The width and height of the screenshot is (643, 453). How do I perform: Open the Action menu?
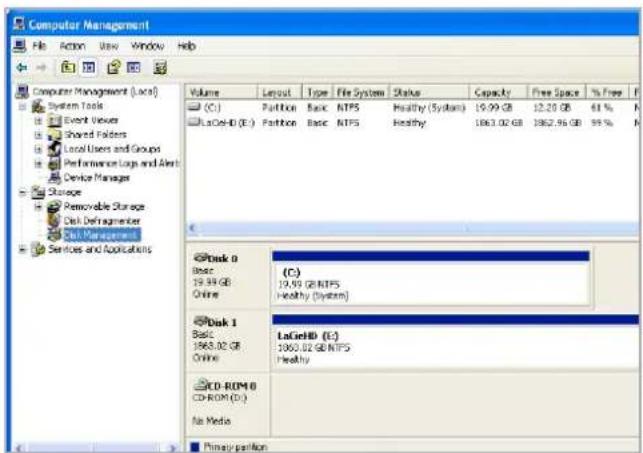coord(72,46)
